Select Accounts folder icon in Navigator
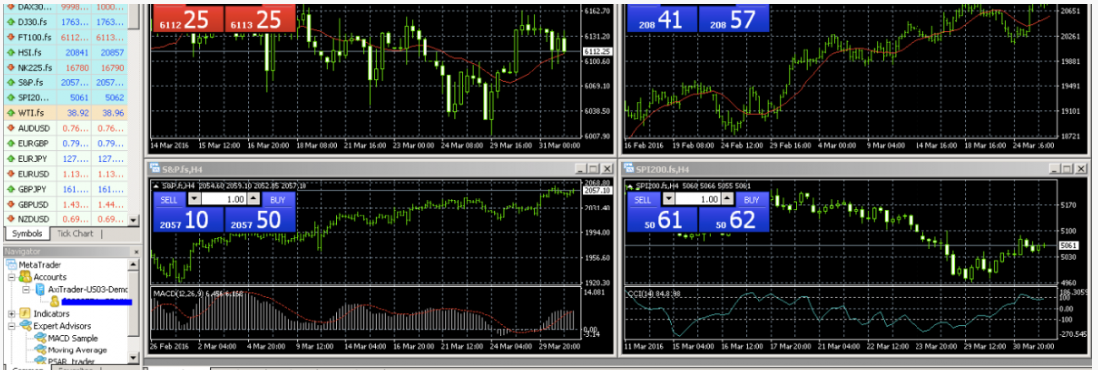The height and width of the screenshot is (370, 1098). point(25,277)
